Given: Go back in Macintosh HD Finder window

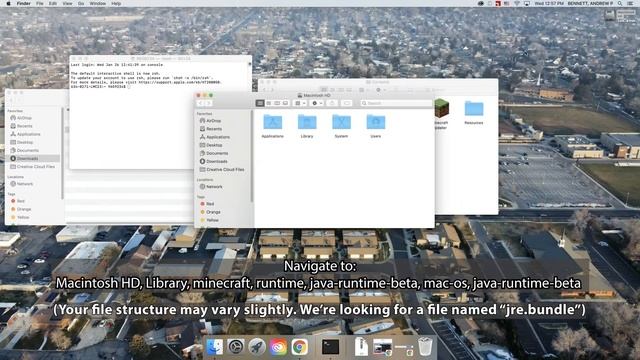Looking at the screenshot, I should tap(200, 103).
